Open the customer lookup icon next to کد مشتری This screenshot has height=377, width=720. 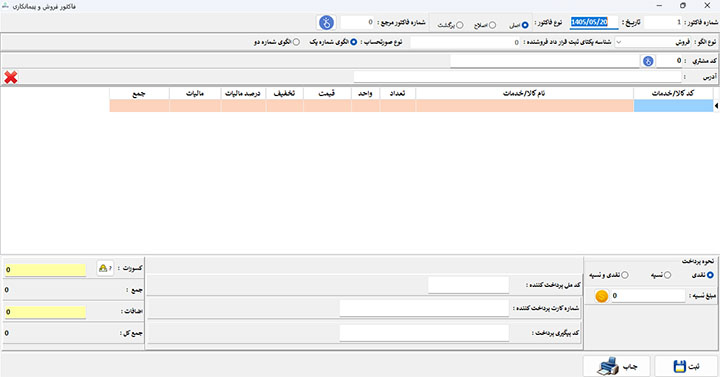click(648, 61)
